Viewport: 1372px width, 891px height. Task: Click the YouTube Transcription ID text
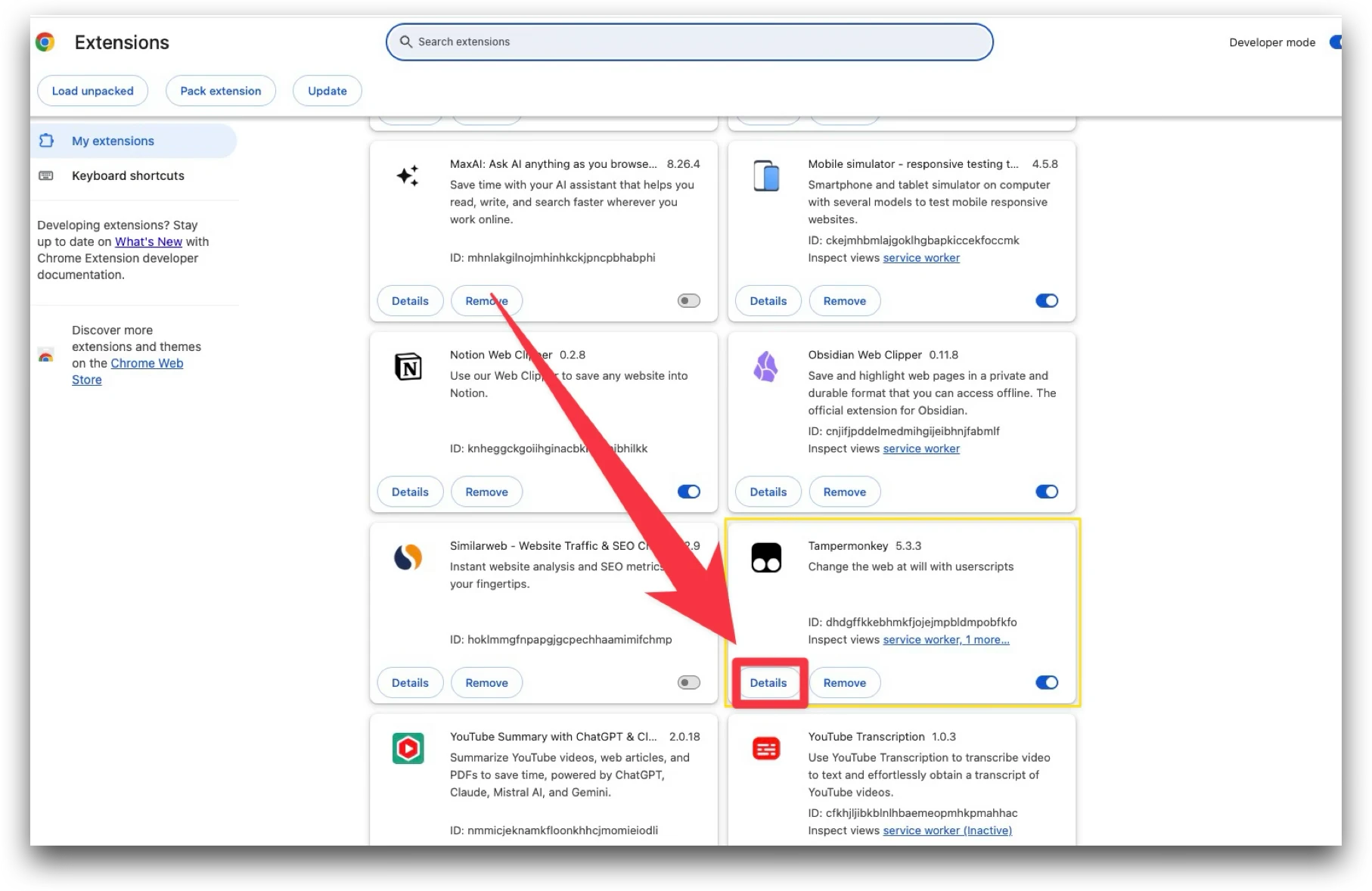click(x=912, y=813)
